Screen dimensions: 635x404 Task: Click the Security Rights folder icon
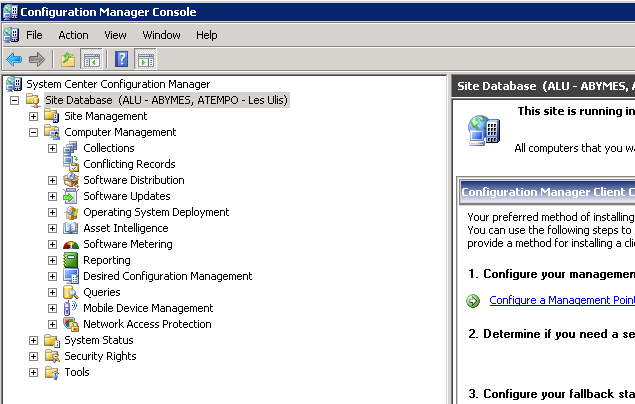coord(51,356)
